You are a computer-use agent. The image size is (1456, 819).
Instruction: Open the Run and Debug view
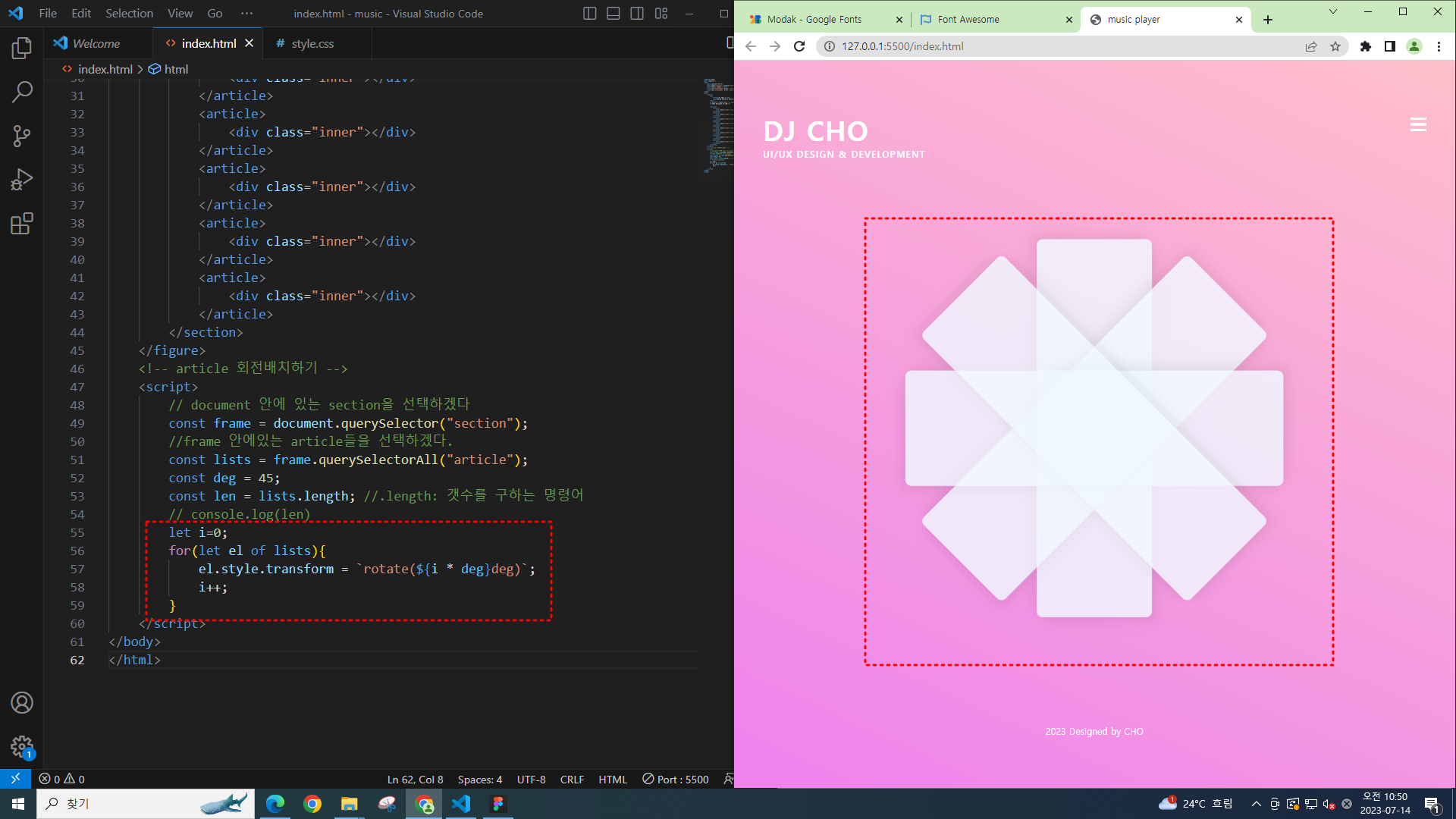(22, 180)
